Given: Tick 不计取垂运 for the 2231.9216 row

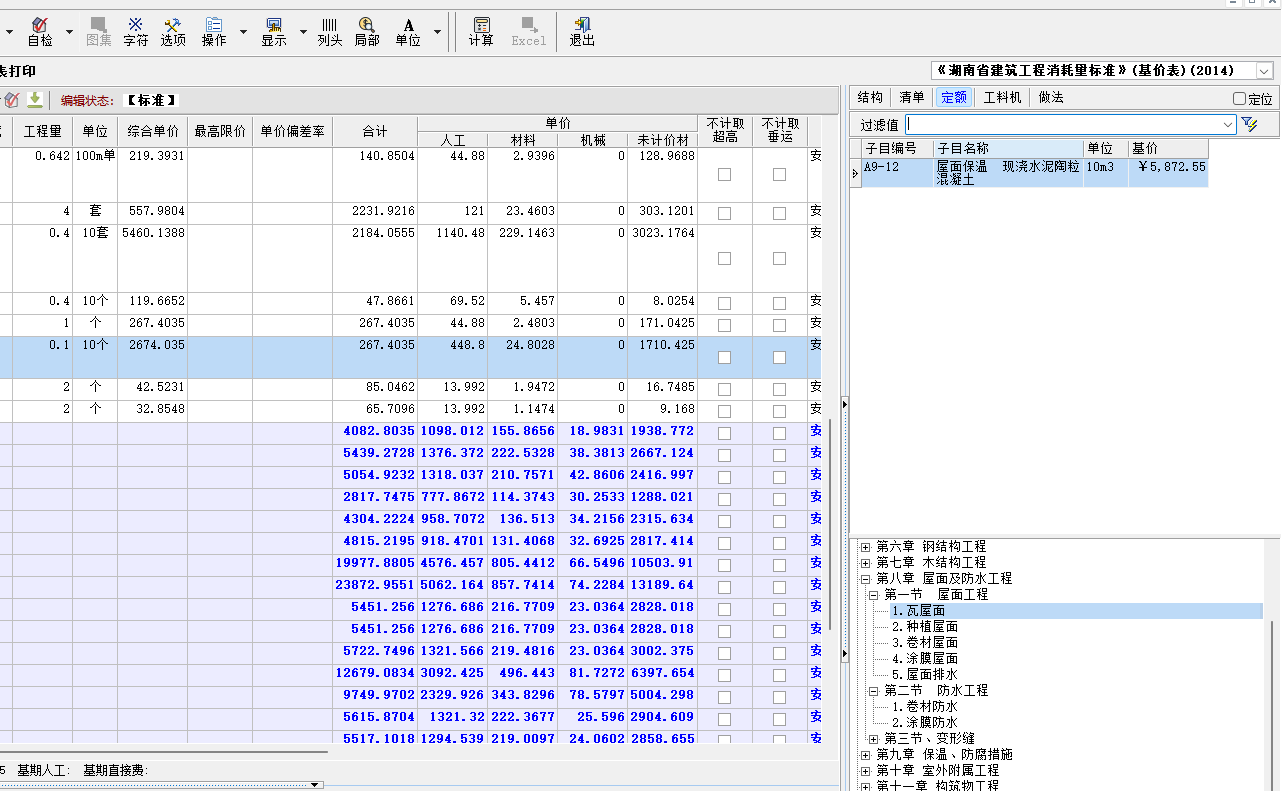Looking at the screenshot, I should (779, 213).
